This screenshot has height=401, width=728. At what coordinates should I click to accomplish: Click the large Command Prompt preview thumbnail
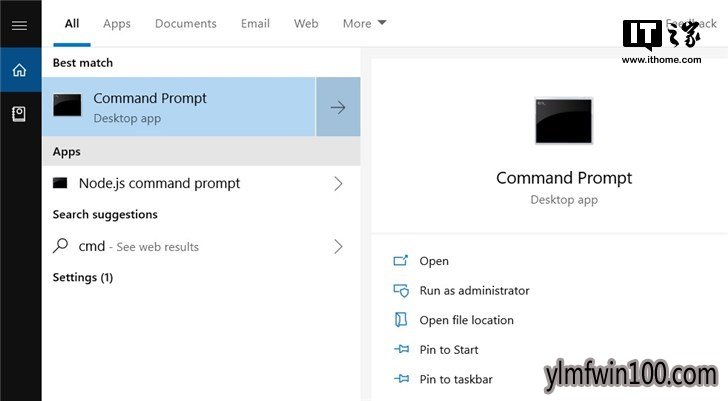[564, 121]
